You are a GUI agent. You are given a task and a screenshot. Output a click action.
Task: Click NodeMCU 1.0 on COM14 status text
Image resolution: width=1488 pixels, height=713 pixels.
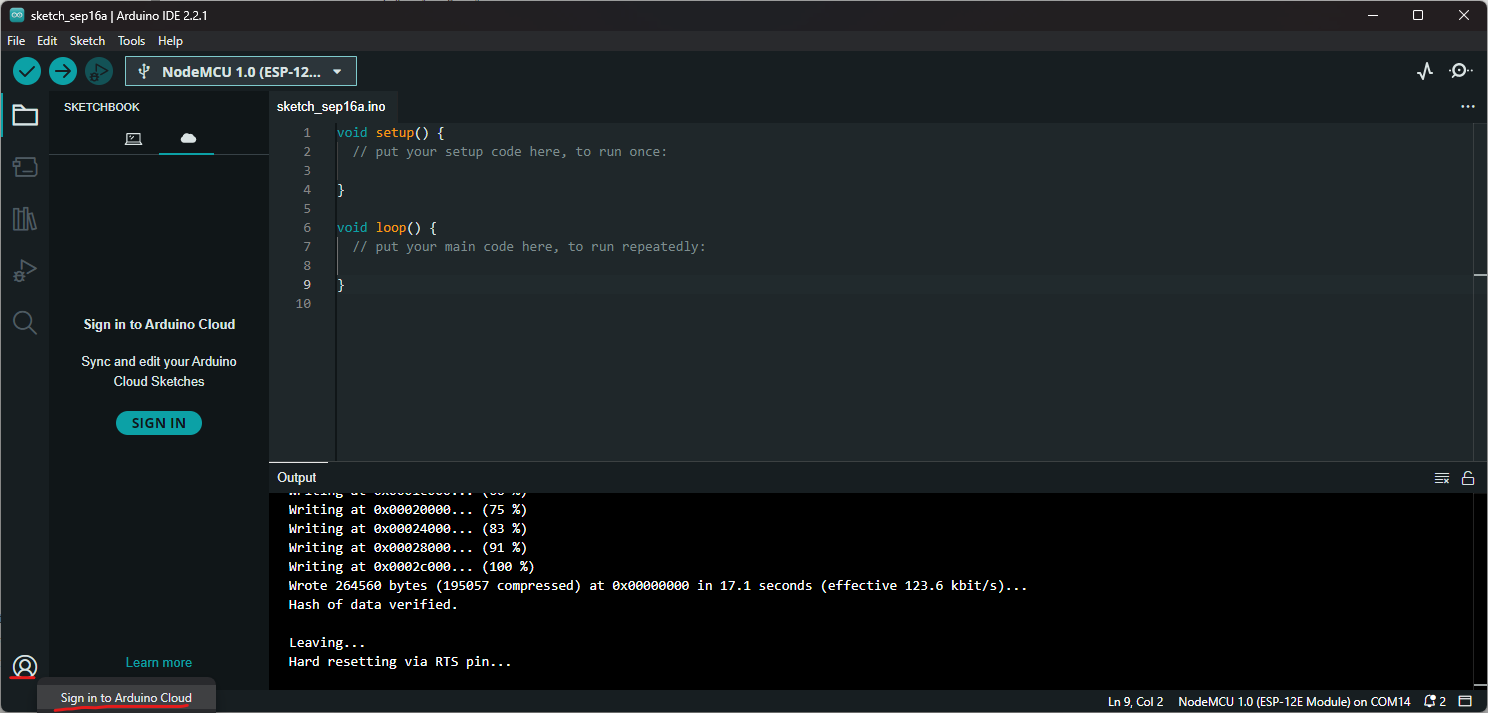pos(1294,701)
